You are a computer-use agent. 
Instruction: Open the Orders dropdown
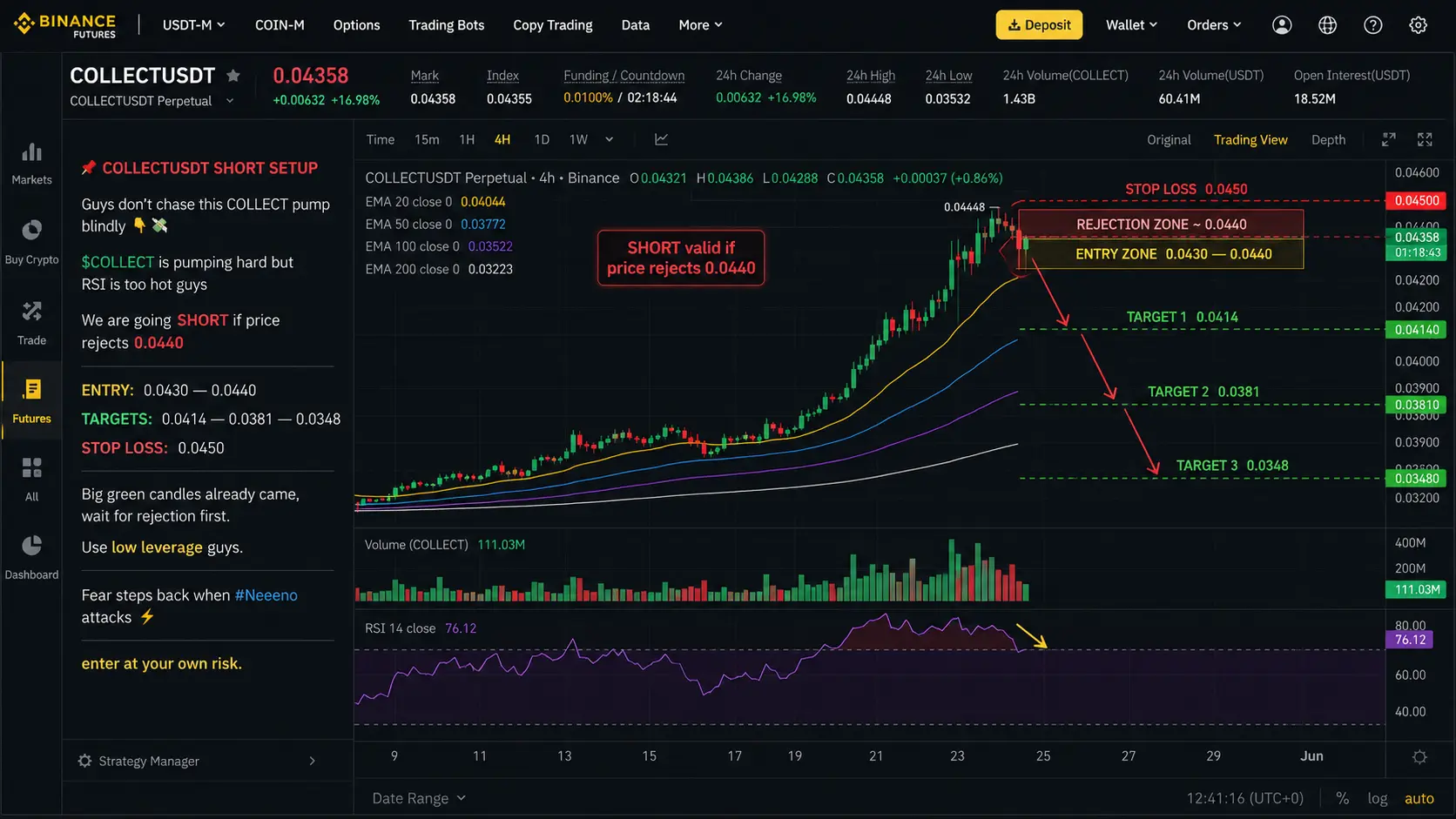point(1214,25)
